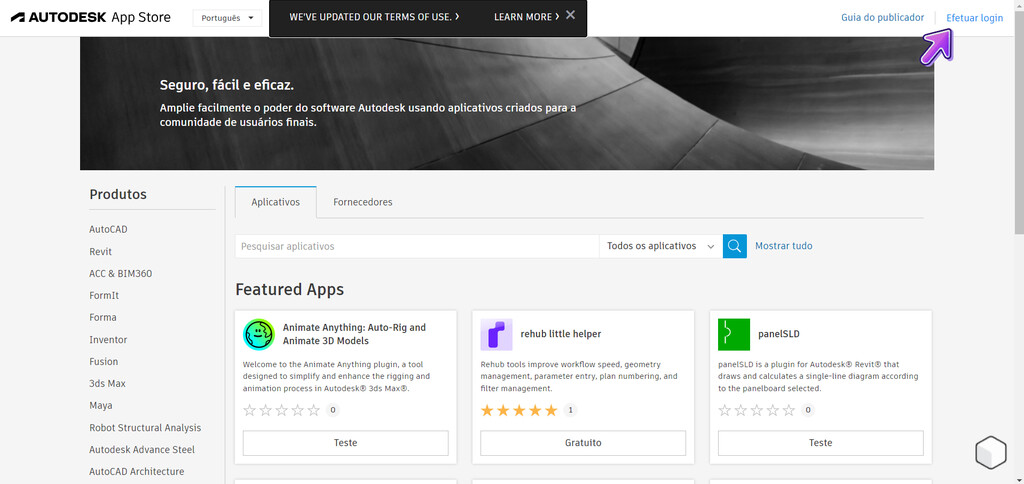
Task: Click Learn More in terms banner
Action: [x=526, y=17]
